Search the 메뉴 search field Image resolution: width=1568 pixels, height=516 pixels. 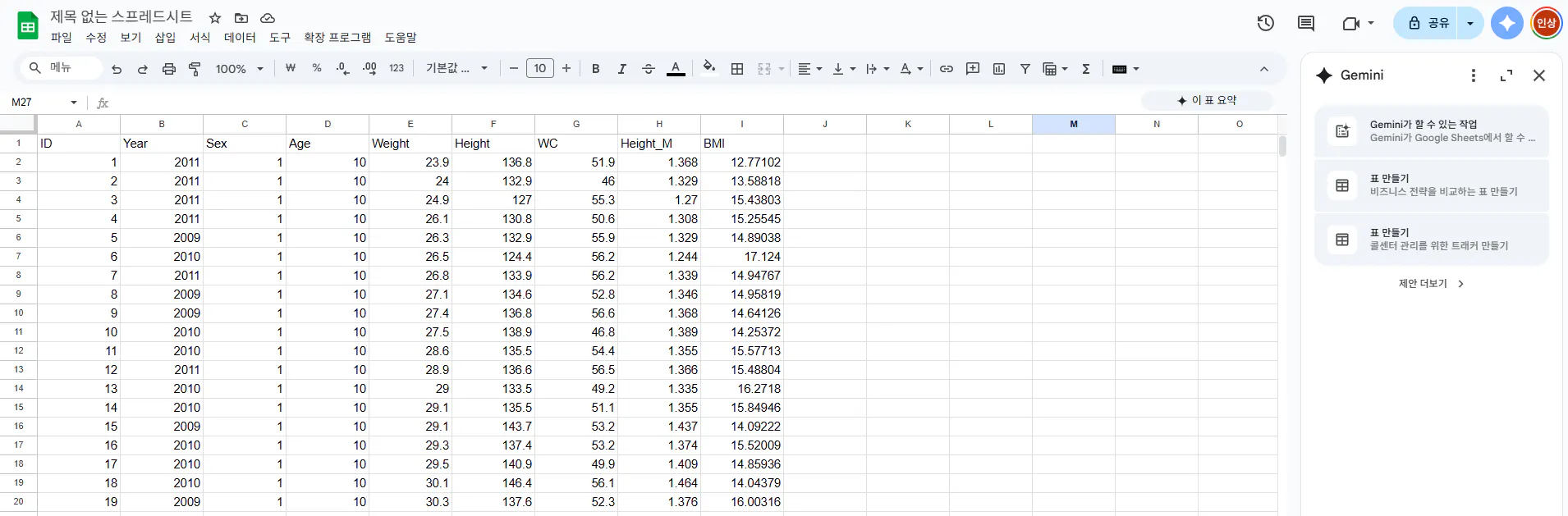click(x=63, y=68)
